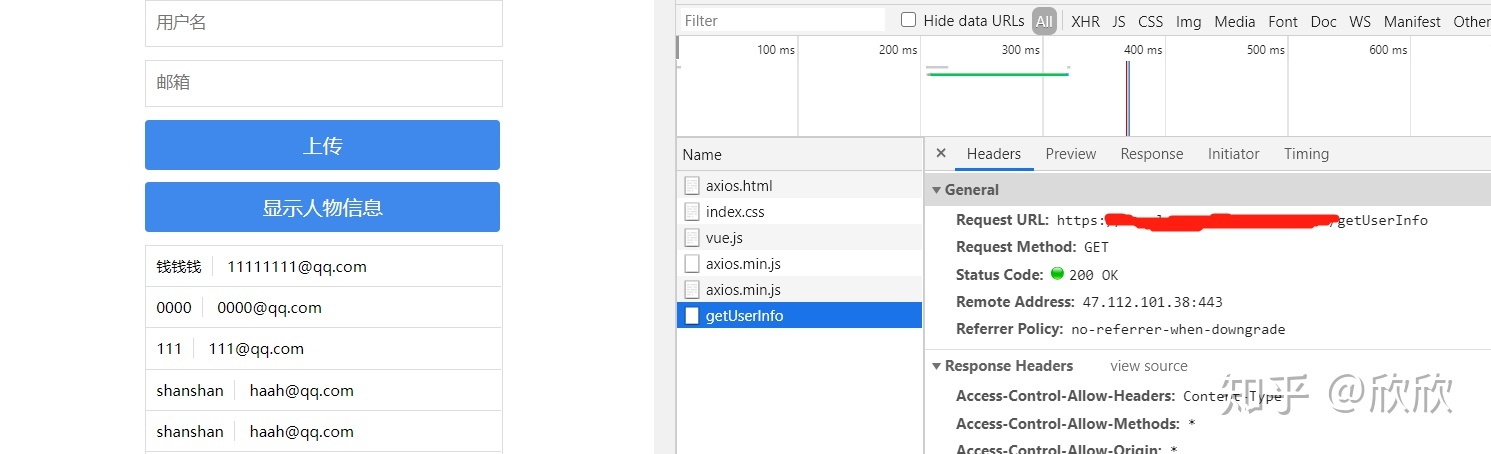Click the 400 ms timeline marker
The image size is (1491, 454).
coord(1142,49)
